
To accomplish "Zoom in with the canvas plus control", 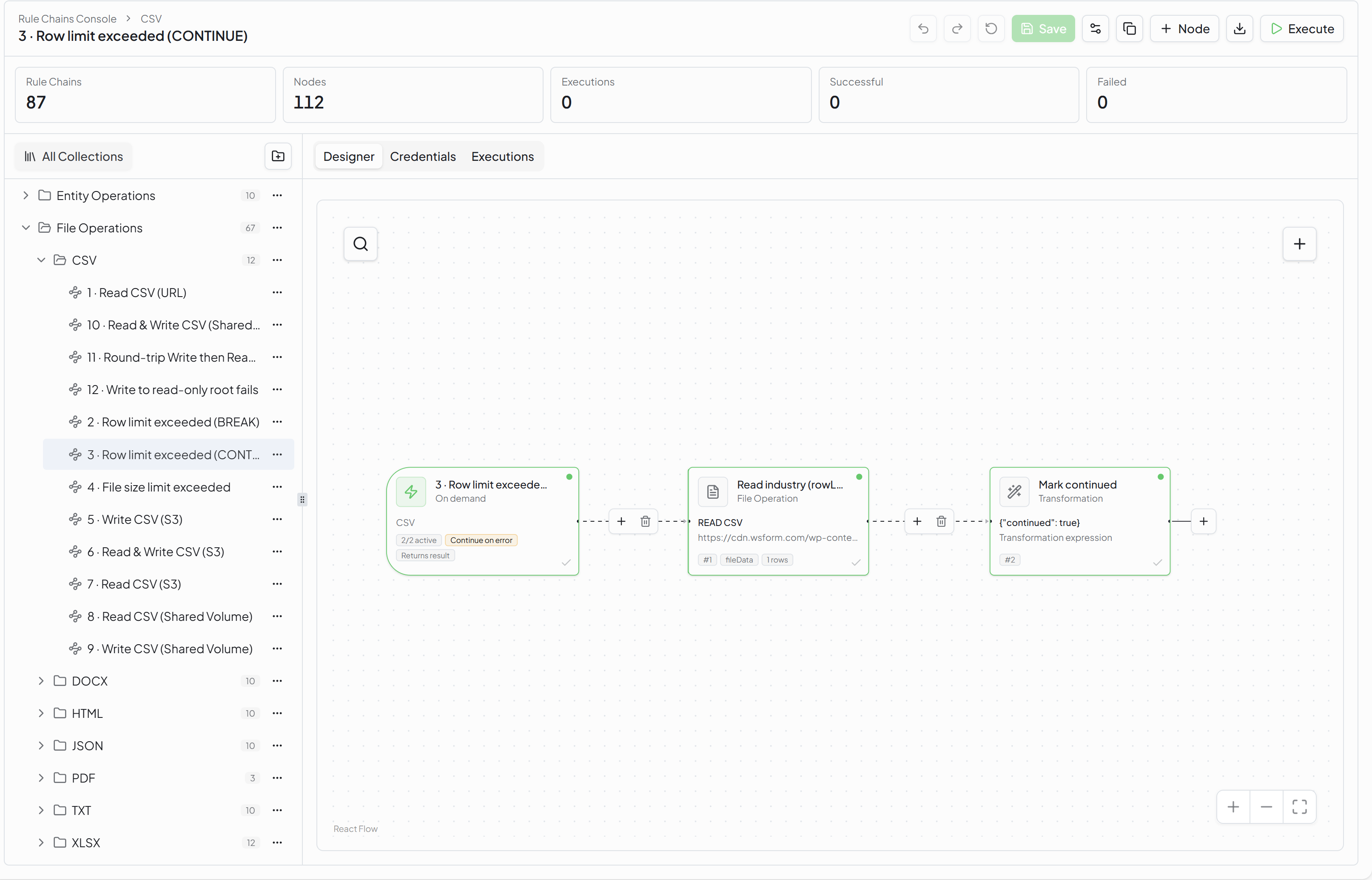I will [1233, 807].
